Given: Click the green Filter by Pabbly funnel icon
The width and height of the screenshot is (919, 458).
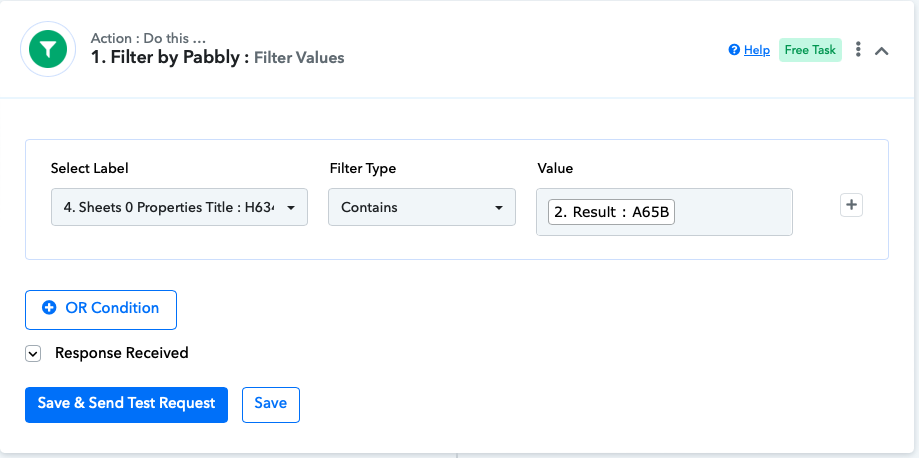Looking at the screenshot, I should [x=48, y=49].
